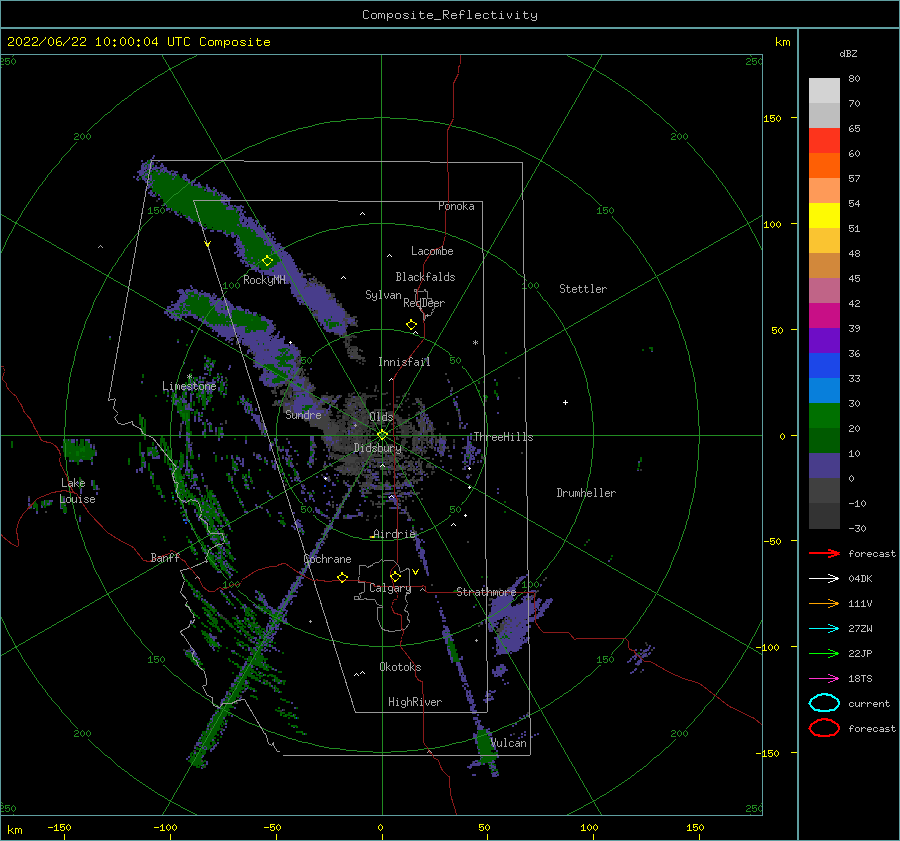Click the purple 39 dBZ color swatch
The height and width of the screenshot is (841, 900).
point(824,340)
